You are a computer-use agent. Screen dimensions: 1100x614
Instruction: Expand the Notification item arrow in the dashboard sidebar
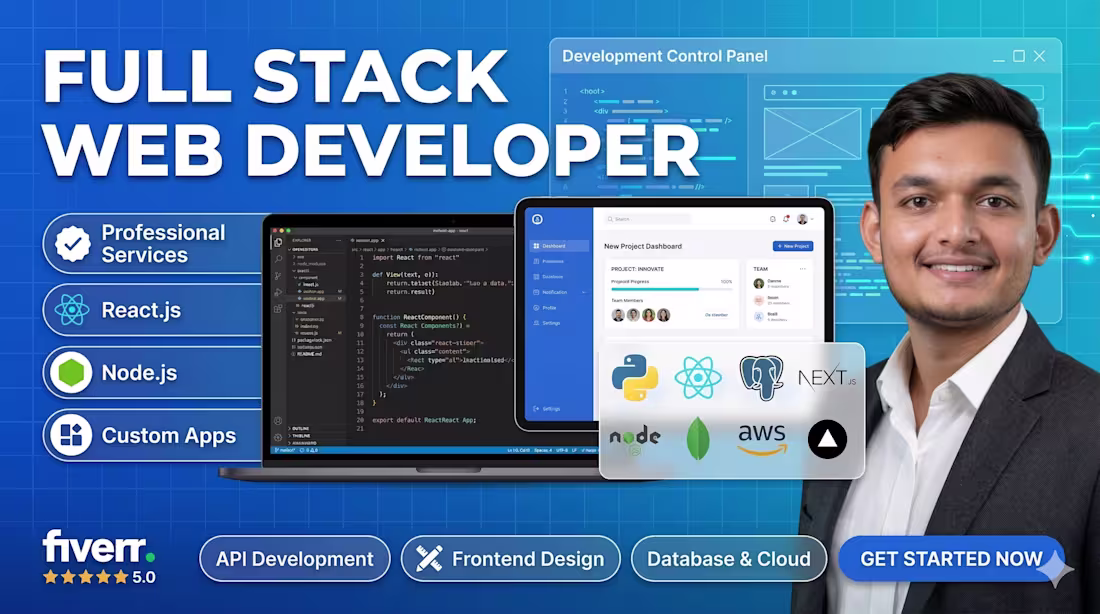[x=584, y=292]
